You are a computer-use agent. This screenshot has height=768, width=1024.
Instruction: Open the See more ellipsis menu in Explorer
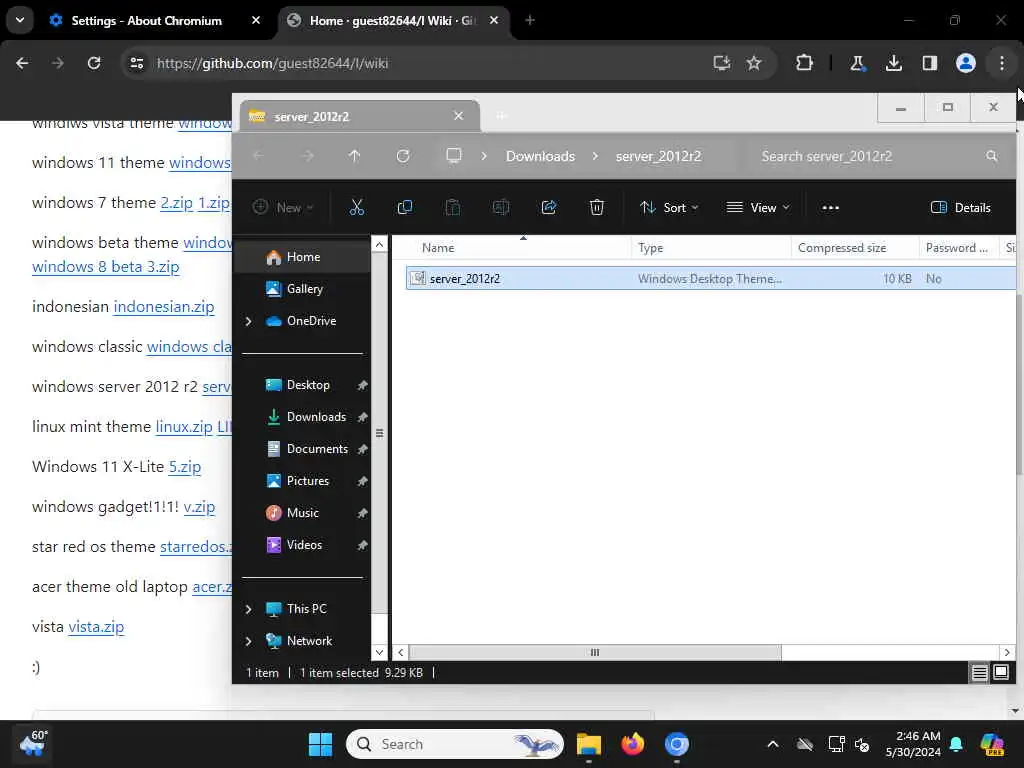point(831,208)
